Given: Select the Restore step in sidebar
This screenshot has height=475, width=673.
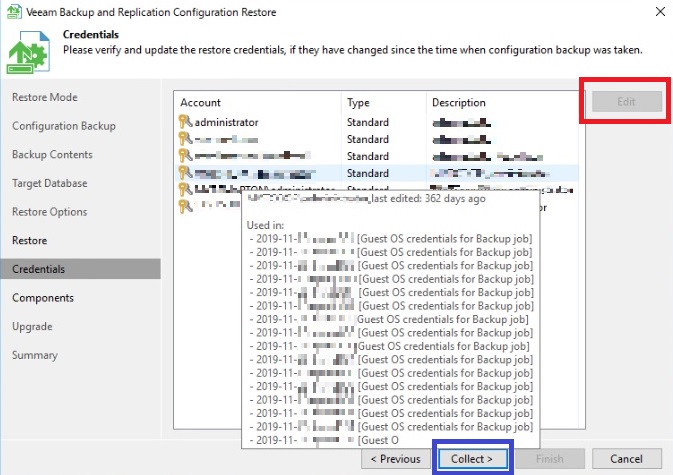Looking at the screenshot, I should click(29, 240).
